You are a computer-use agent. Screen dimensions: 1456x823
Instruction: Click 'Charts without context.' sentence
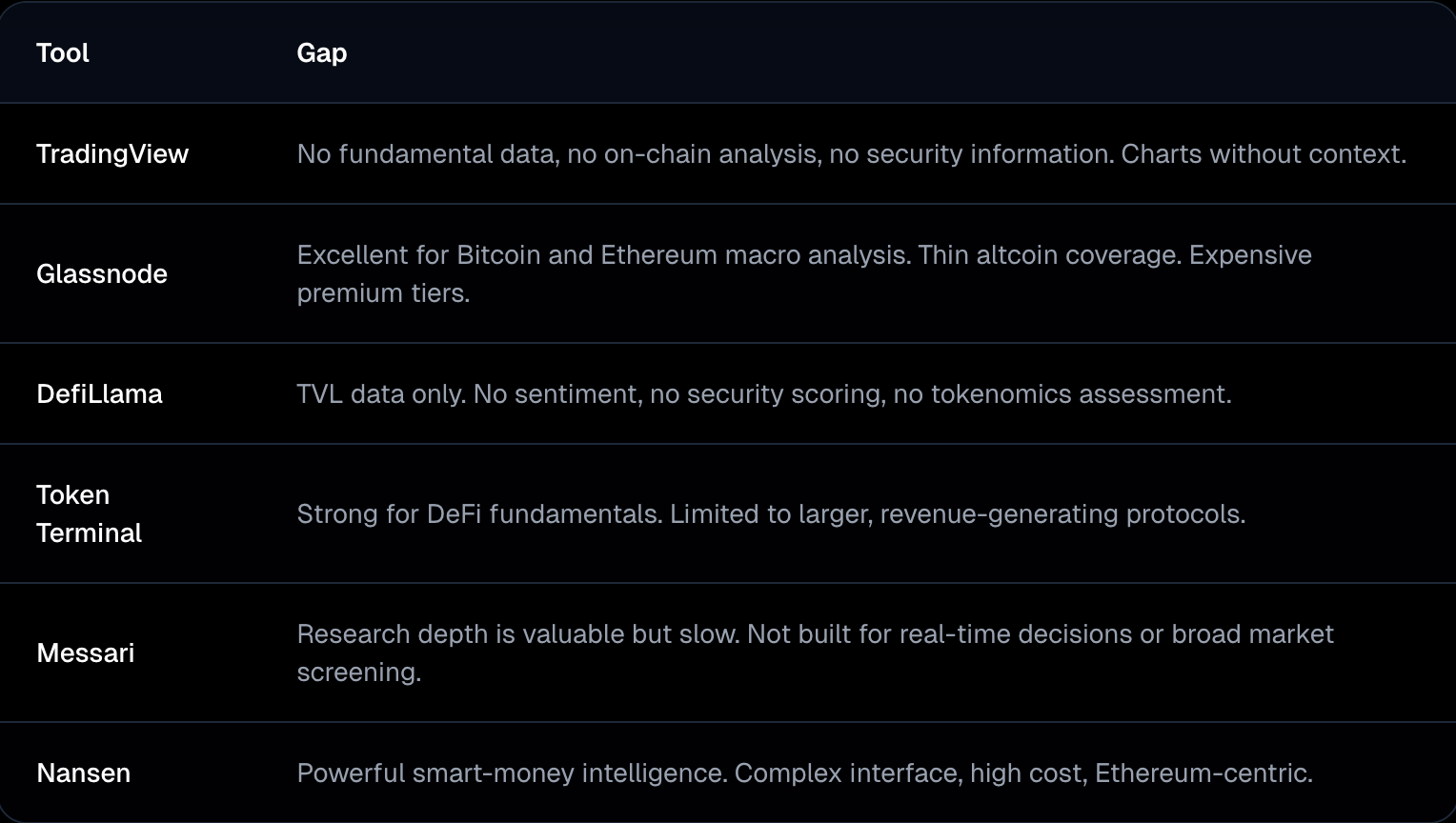(x=1263, y=153)
